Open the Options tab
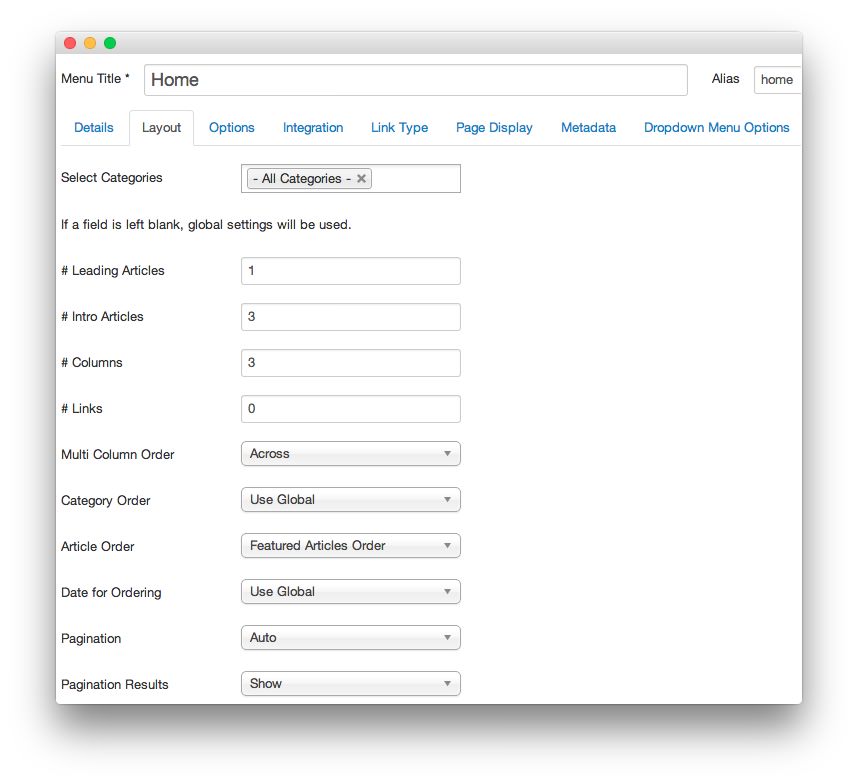 coord(231,127)
